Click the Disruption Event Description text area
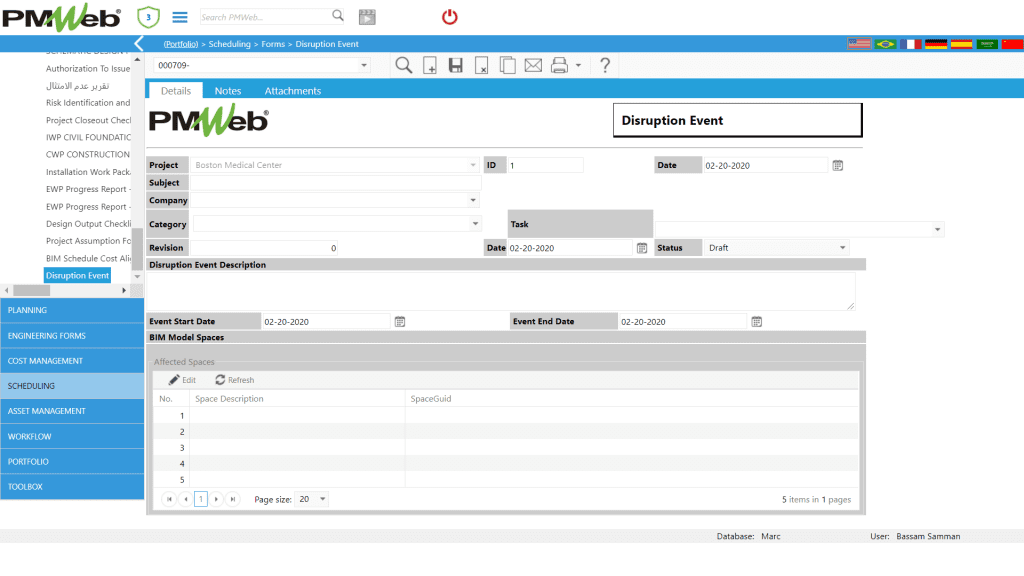Viewport: 1024px width, 576px height. pos(501,291)
